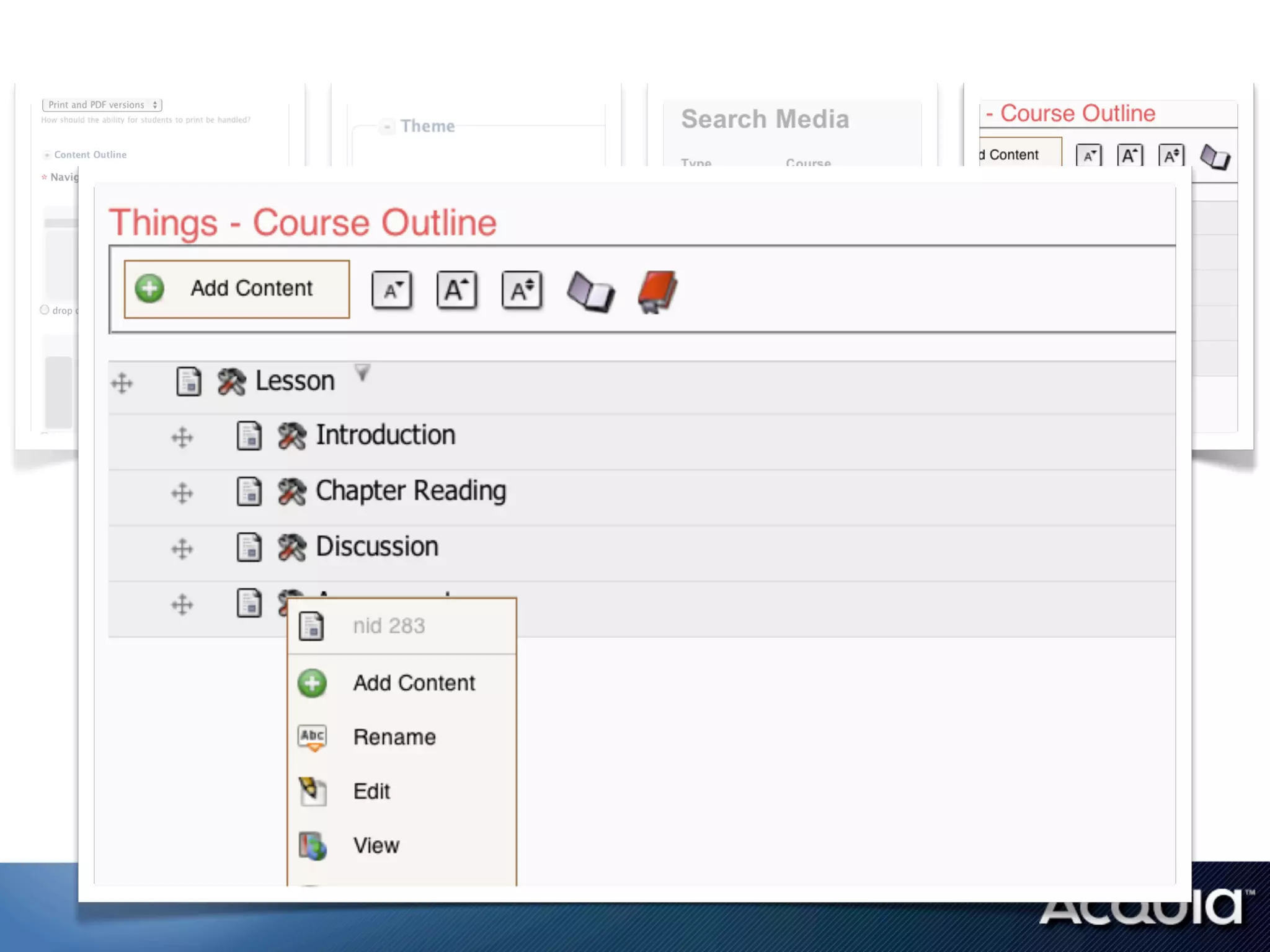This screenshot has height=952, width=1270.
Task: Click the red closed book icon
Action: 657,291
